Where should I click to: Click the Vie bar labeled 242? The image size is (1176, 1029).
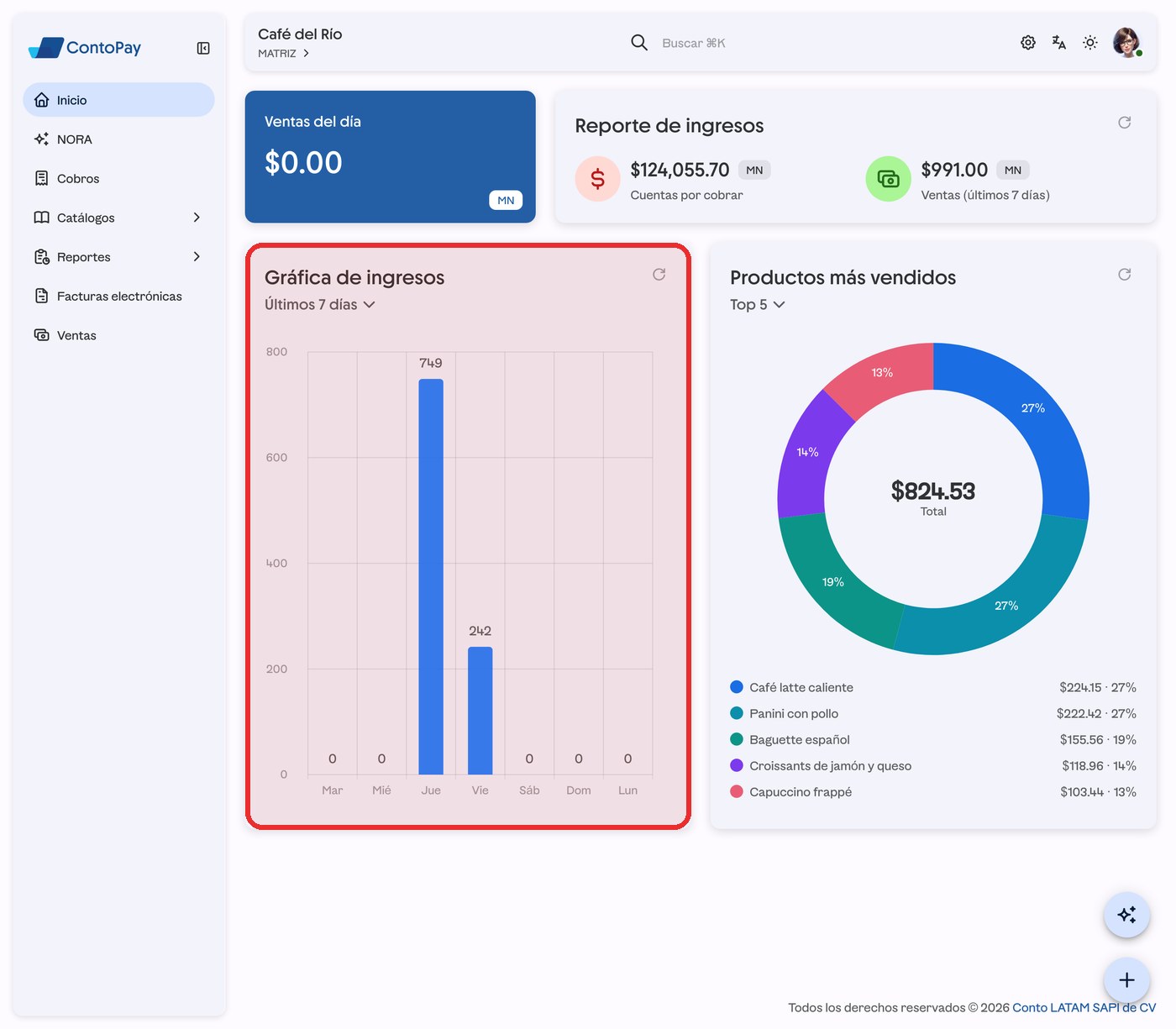click(x=480, y=711)
